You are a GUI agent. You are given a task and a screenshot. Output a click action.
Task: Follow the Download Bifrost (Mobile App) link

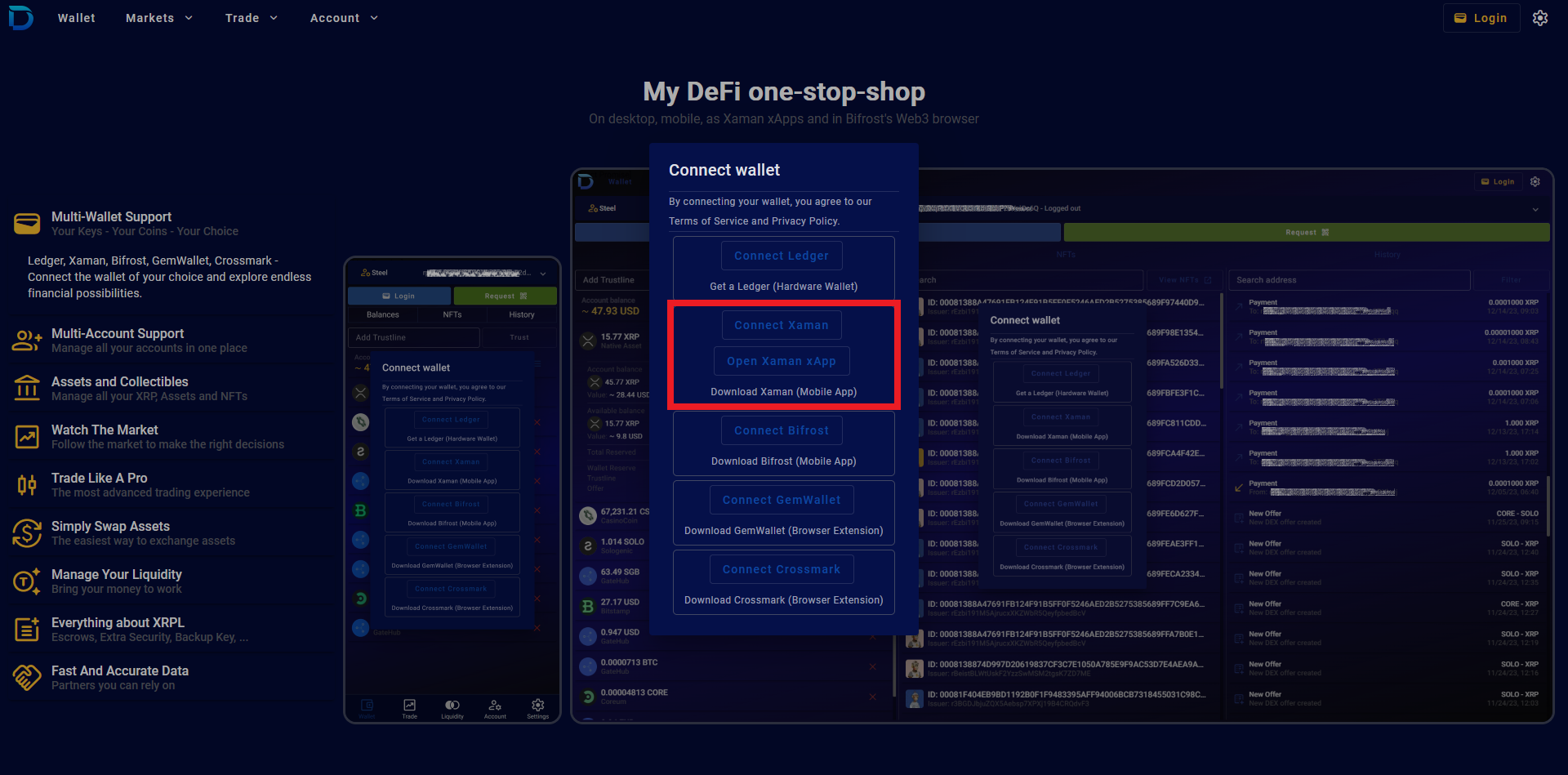click(783, 461)
